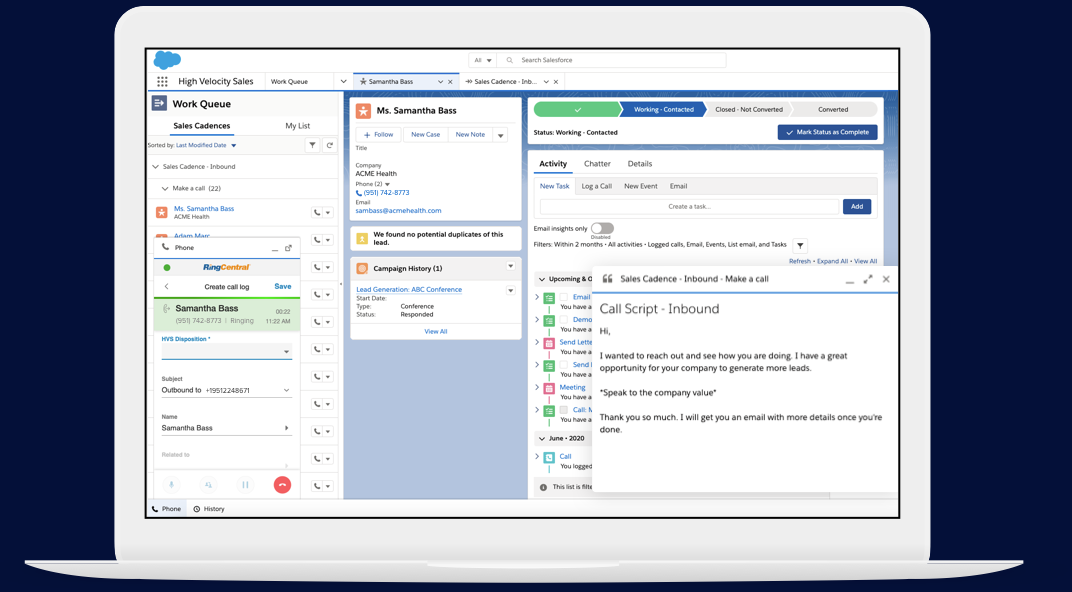Check the Call task checkbox
Screen dimensions: 1072x592
(563, 409)
